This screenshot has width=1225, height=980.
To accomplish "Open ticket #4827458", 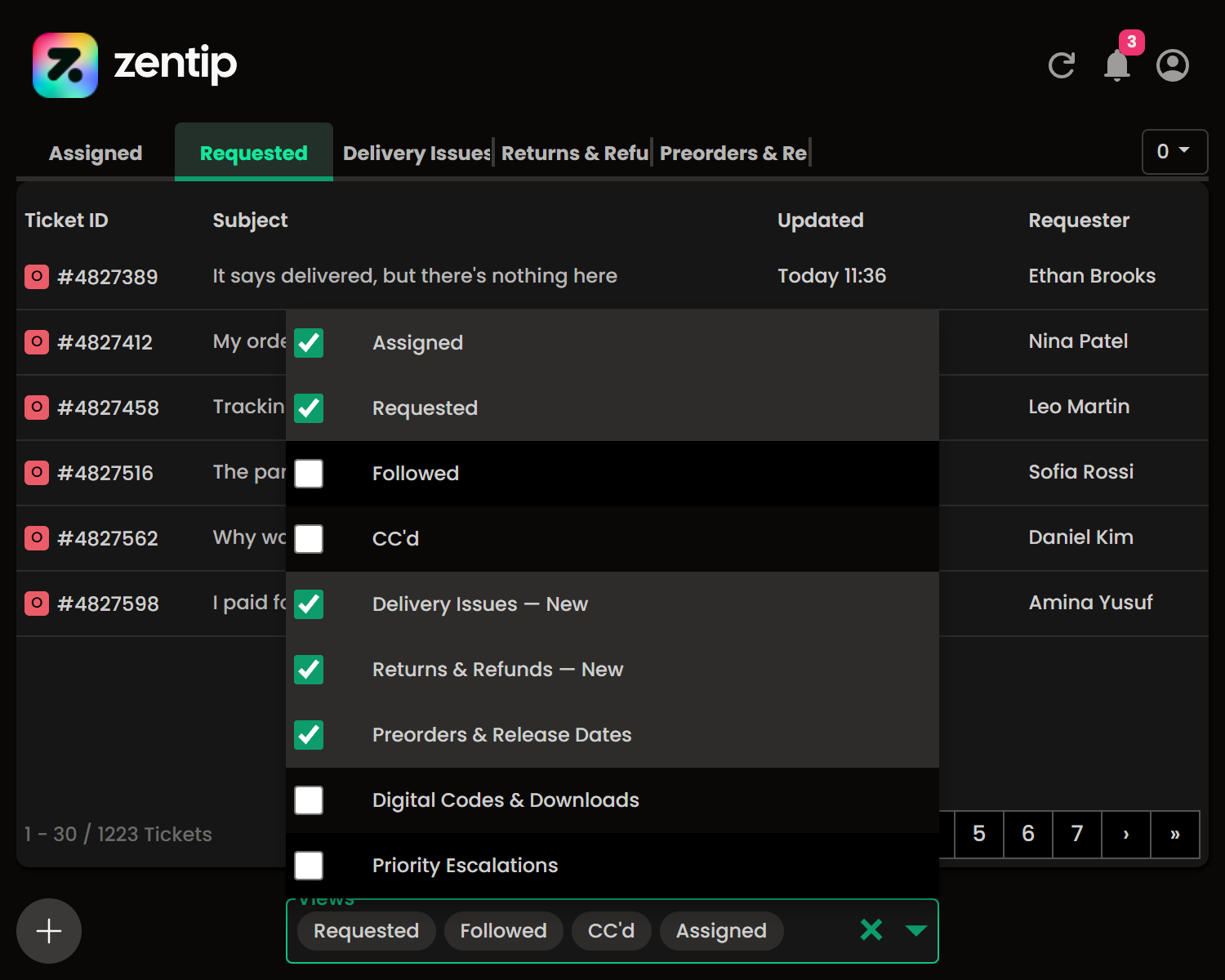I will click(x=109, y=408).
